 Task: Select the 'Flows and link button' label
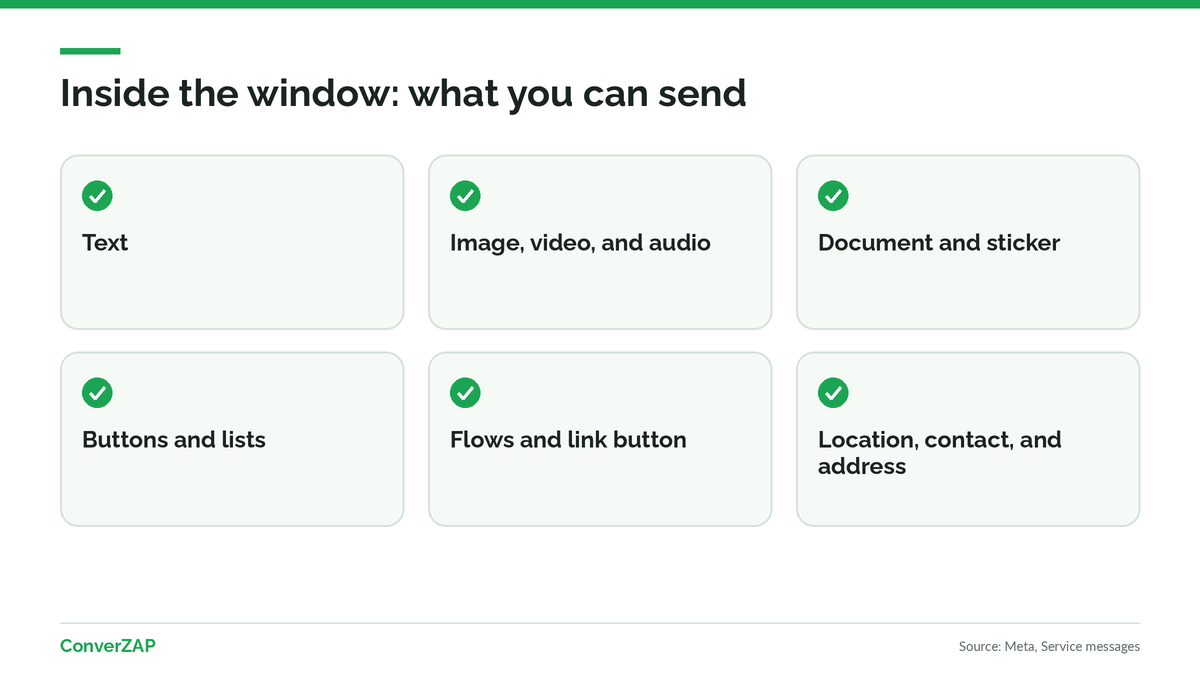point(568,440)
